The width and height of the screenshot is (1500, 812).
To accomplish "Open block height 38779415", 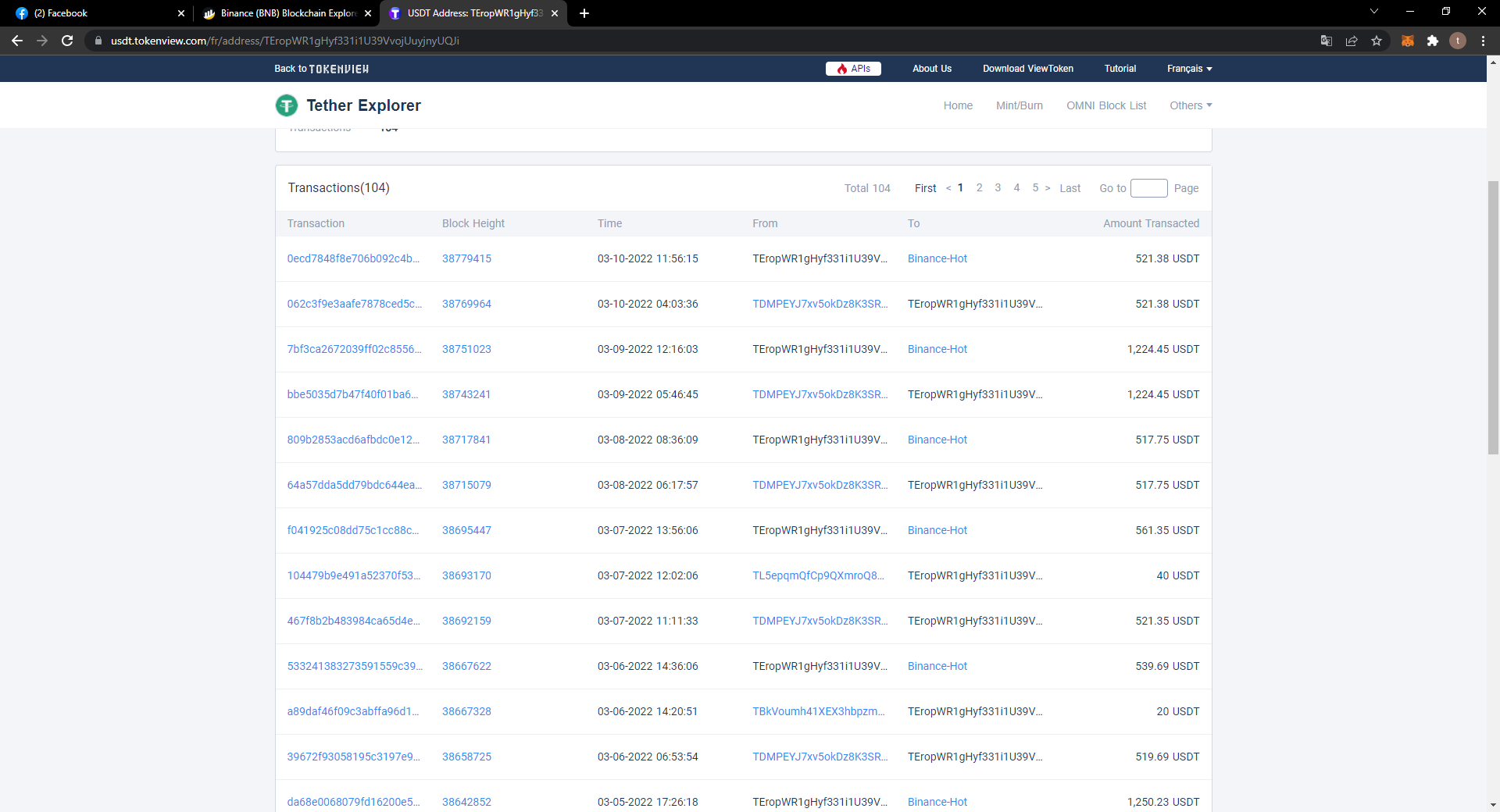I will pos(466,258).
